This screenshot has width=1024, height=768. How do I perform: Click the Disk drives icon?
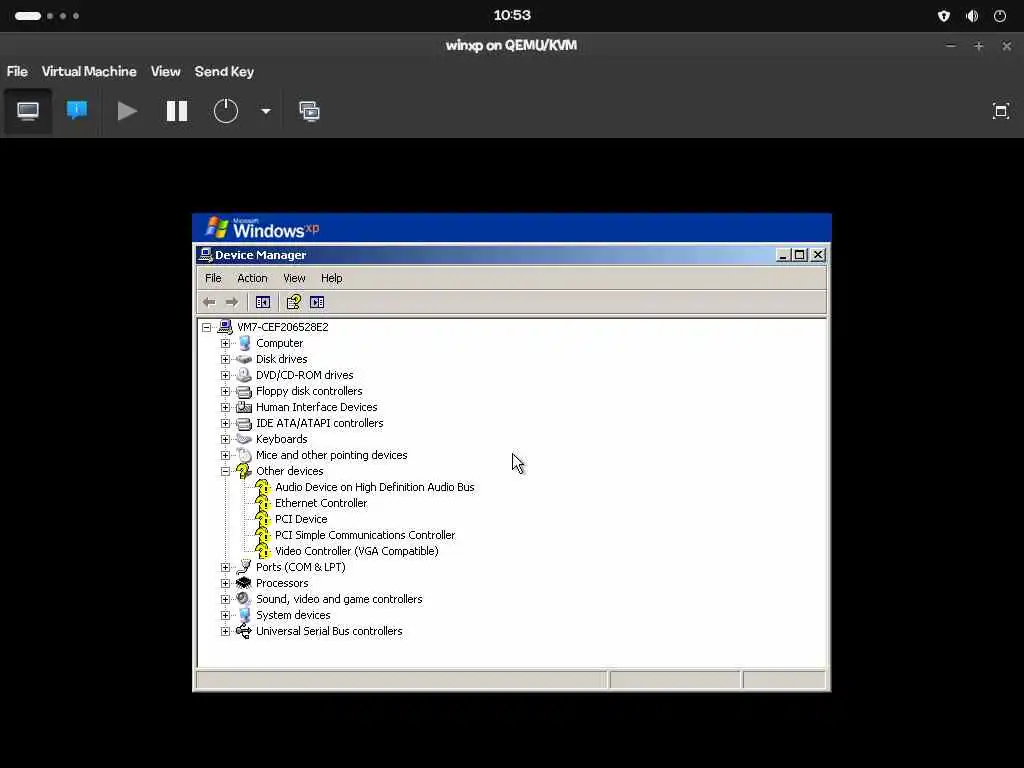244,359
